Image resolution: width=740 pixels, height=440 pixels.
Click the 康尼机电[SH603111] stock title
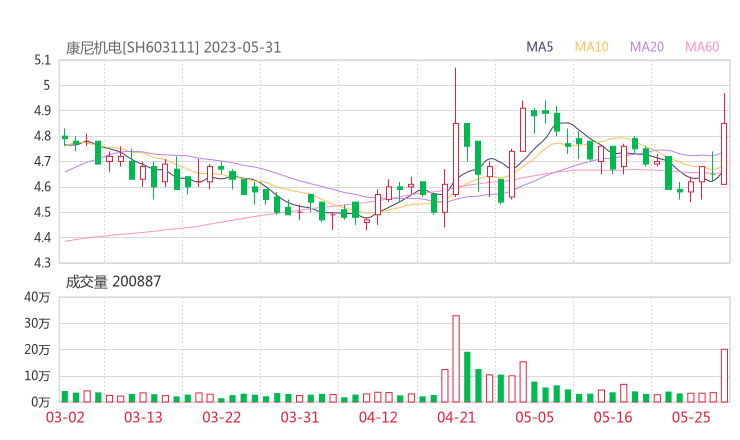[132, 47]
